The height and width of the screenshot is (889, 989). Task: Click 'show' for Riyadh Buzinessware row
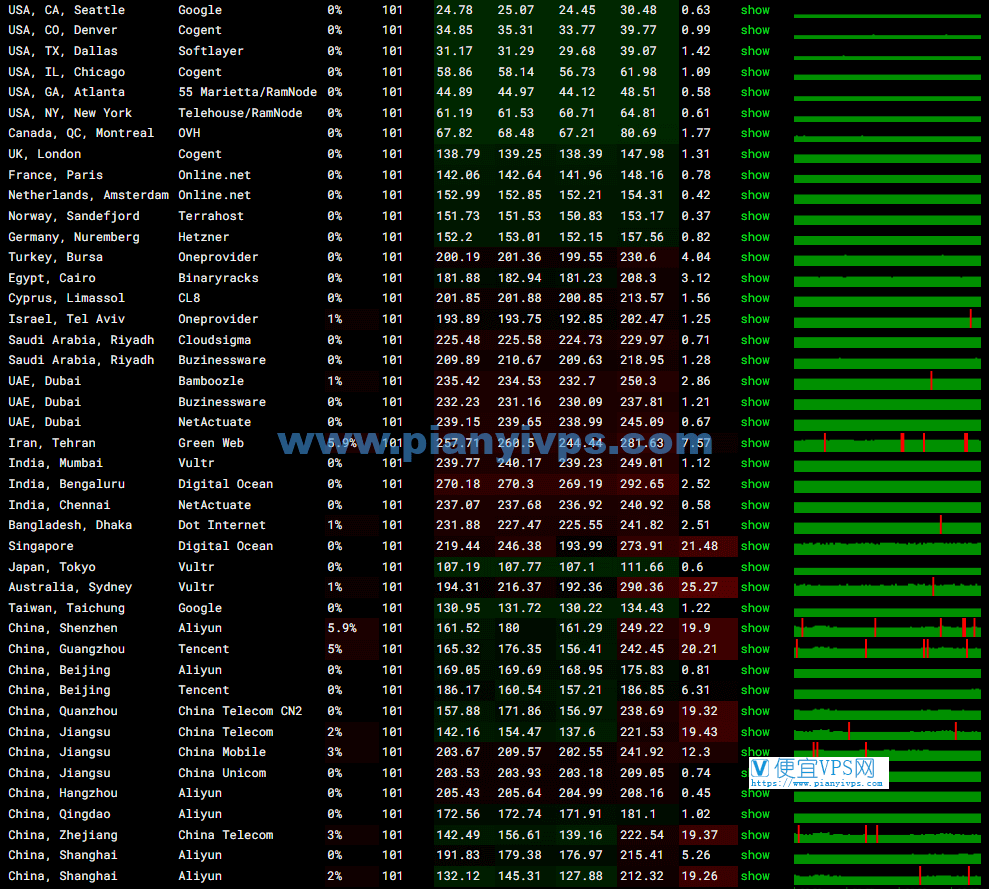tap(755, 360)
